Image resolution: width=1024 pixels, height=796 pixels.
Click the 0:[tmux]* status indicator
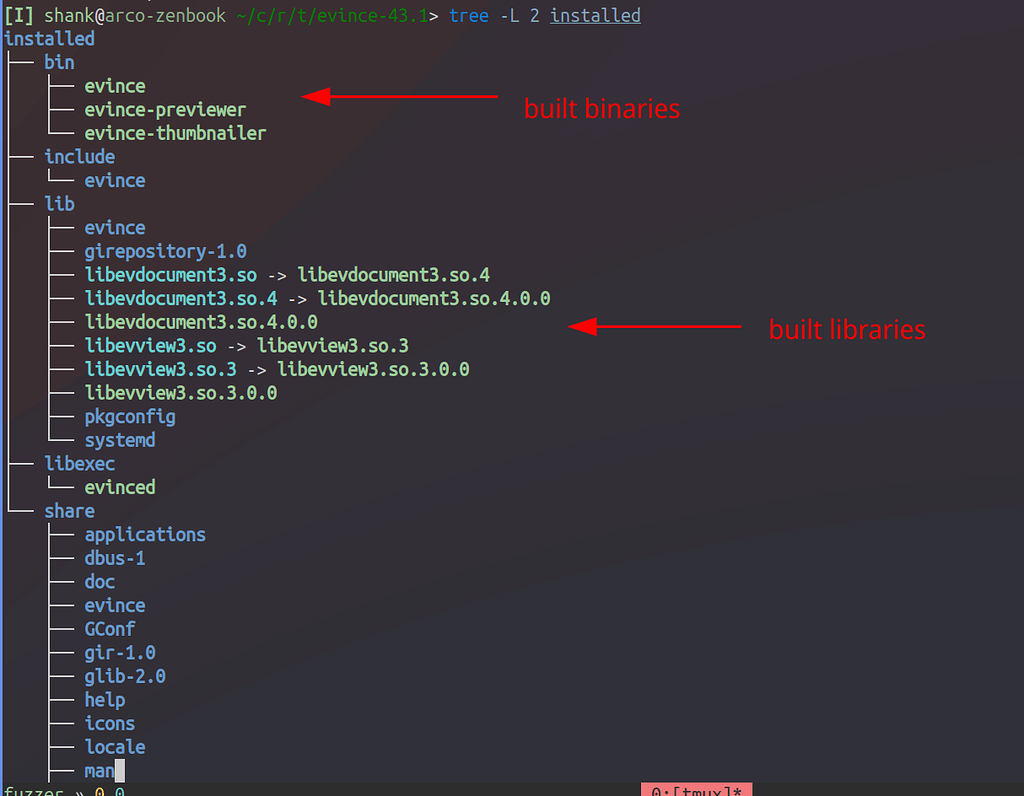pyautogui.click(x=696, y=790)
